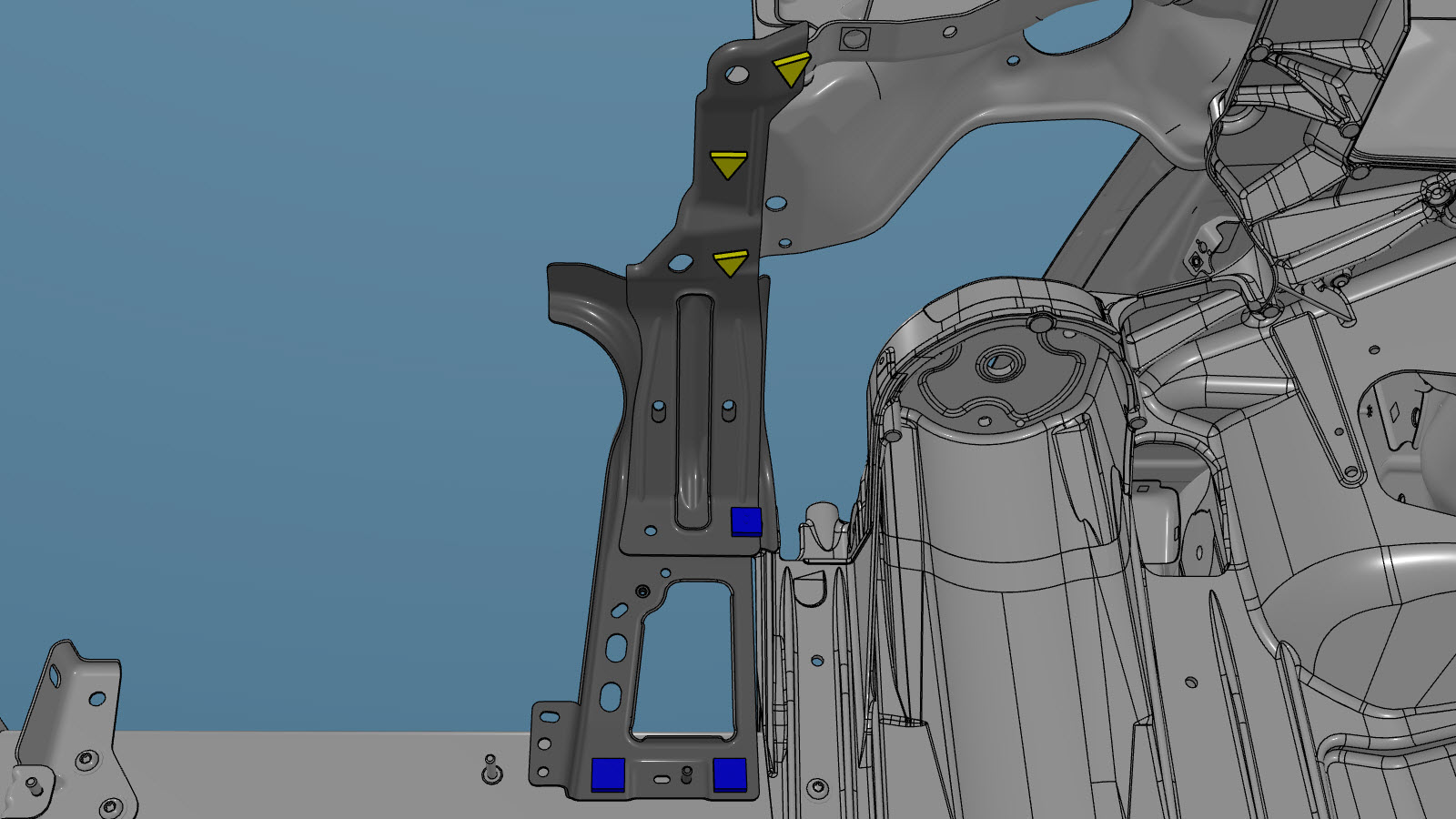This screenshot has height=819, width=1456.
Task: Click the bottom-right blue square marker
Action: 730,773
